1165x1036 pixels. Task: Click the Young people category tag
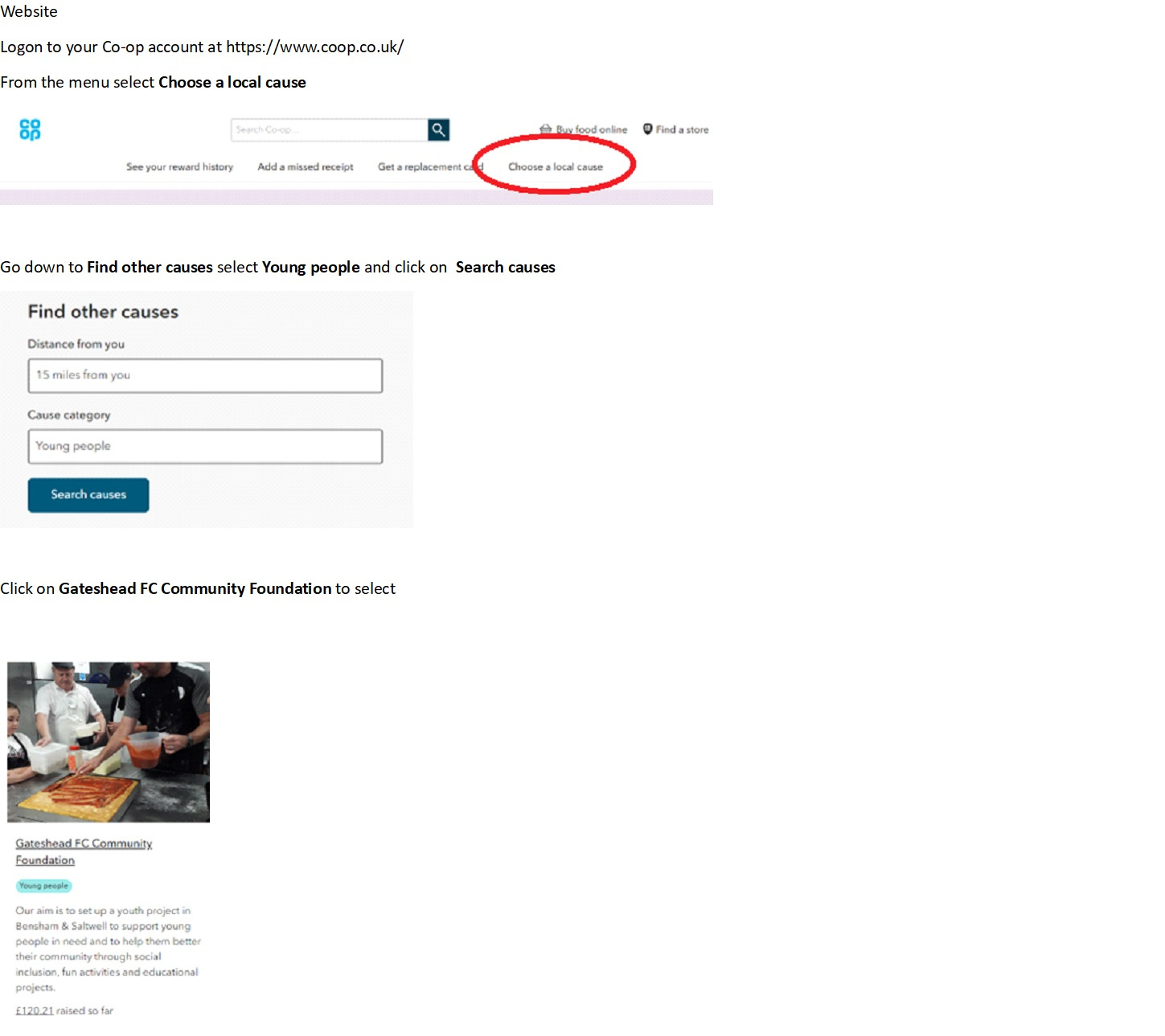(x=43, y=886)
